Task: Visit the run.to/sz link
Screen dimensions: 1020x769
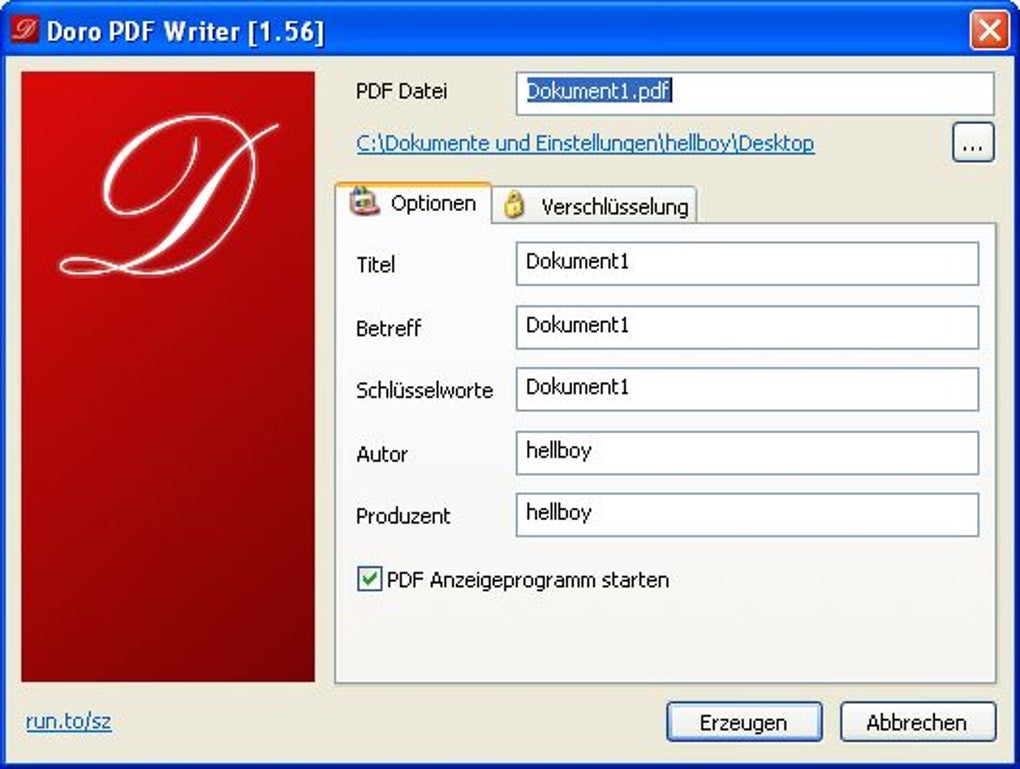Action: pyautogui.click(x=68, y=721)
